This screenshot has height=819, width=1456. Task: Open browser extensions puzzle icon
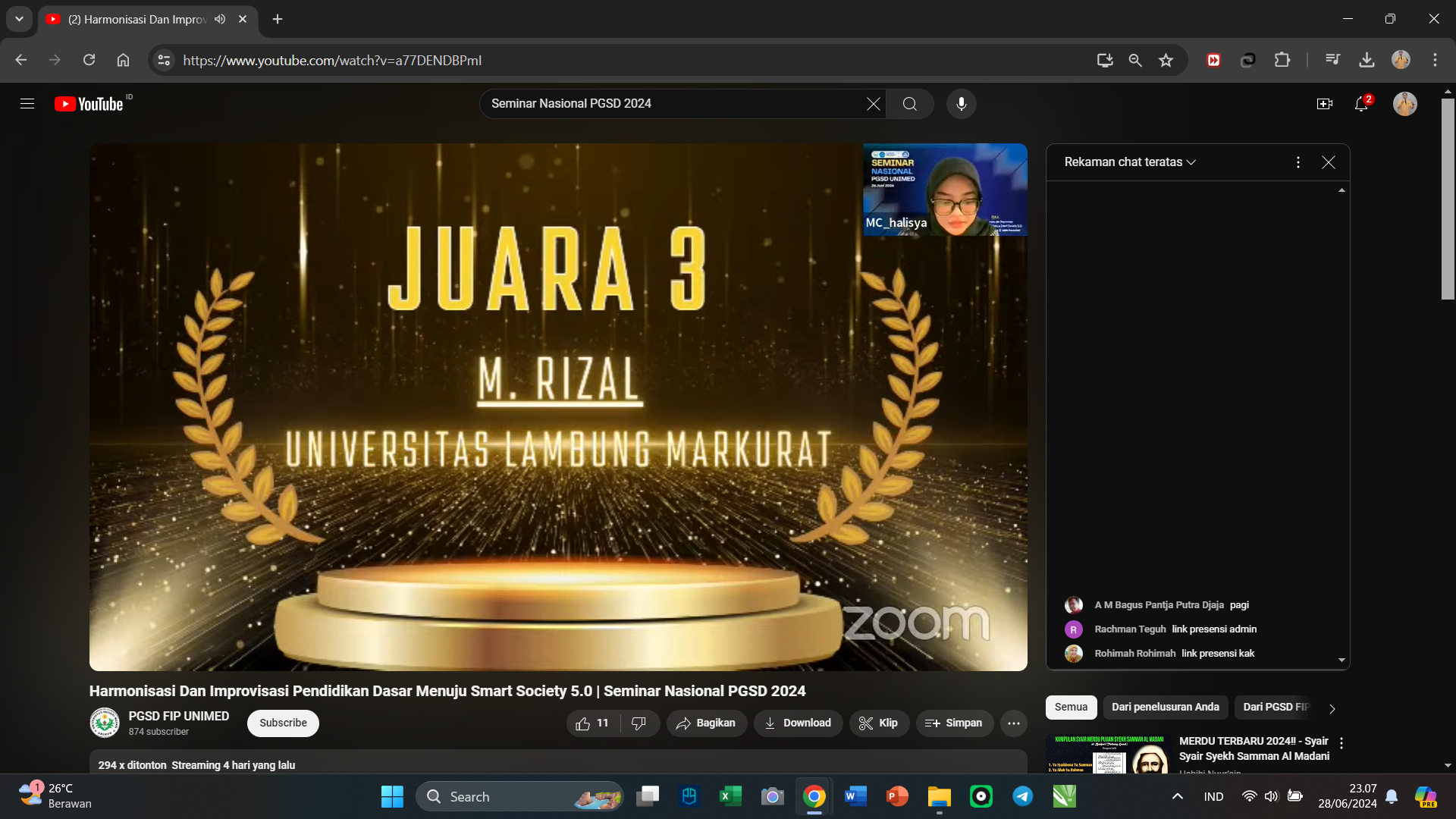[x=1282, y=60]
